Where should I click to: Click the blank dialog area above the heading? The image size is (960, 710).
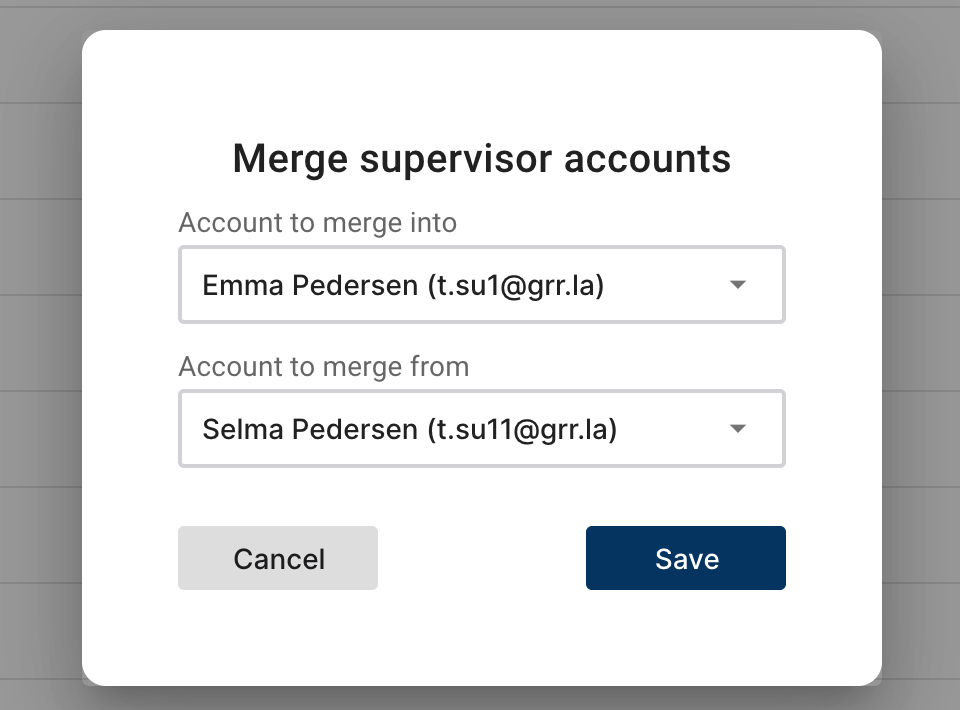coord(481,80)
